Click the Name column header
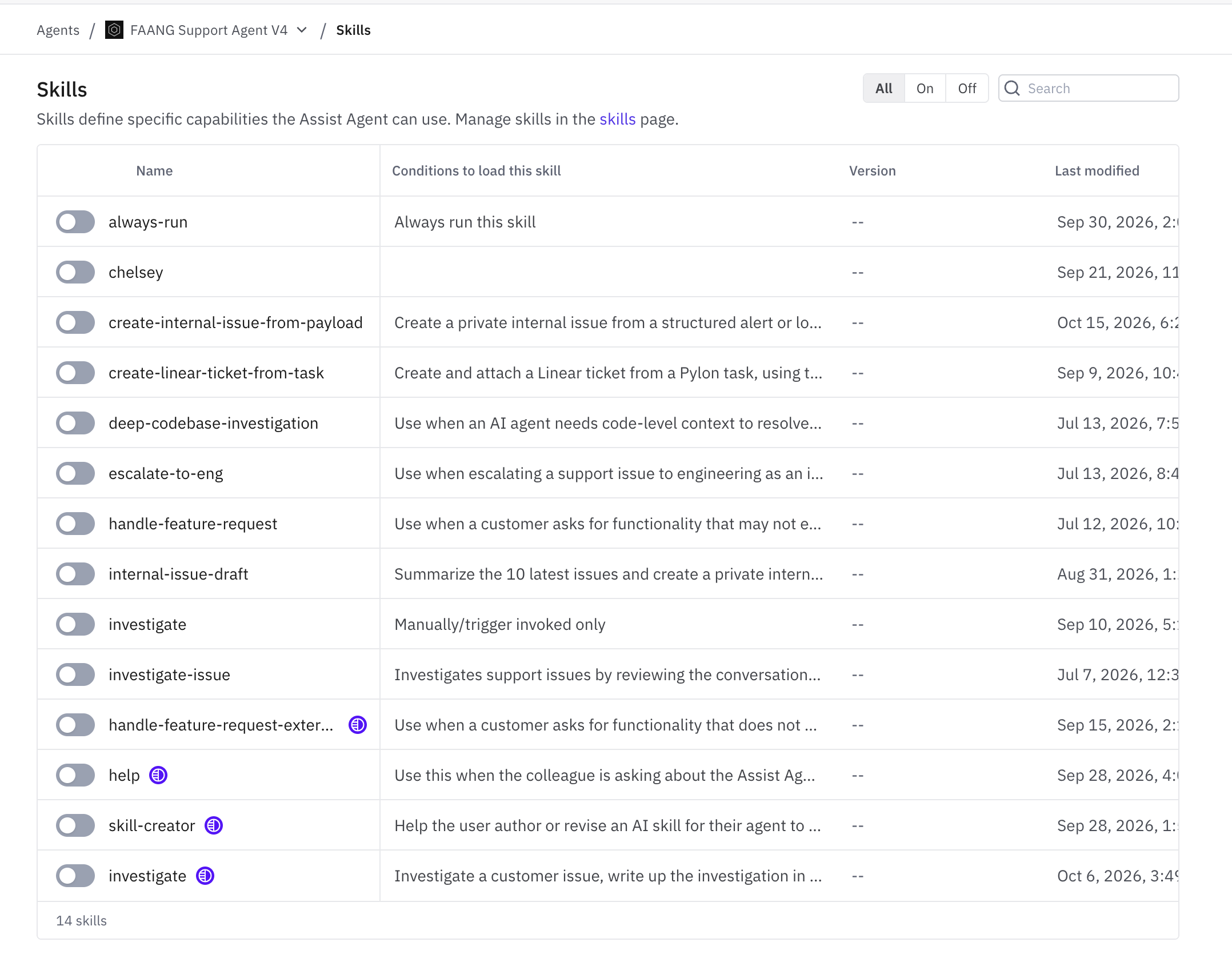The image size is (1232, 966). coord(154,170)
